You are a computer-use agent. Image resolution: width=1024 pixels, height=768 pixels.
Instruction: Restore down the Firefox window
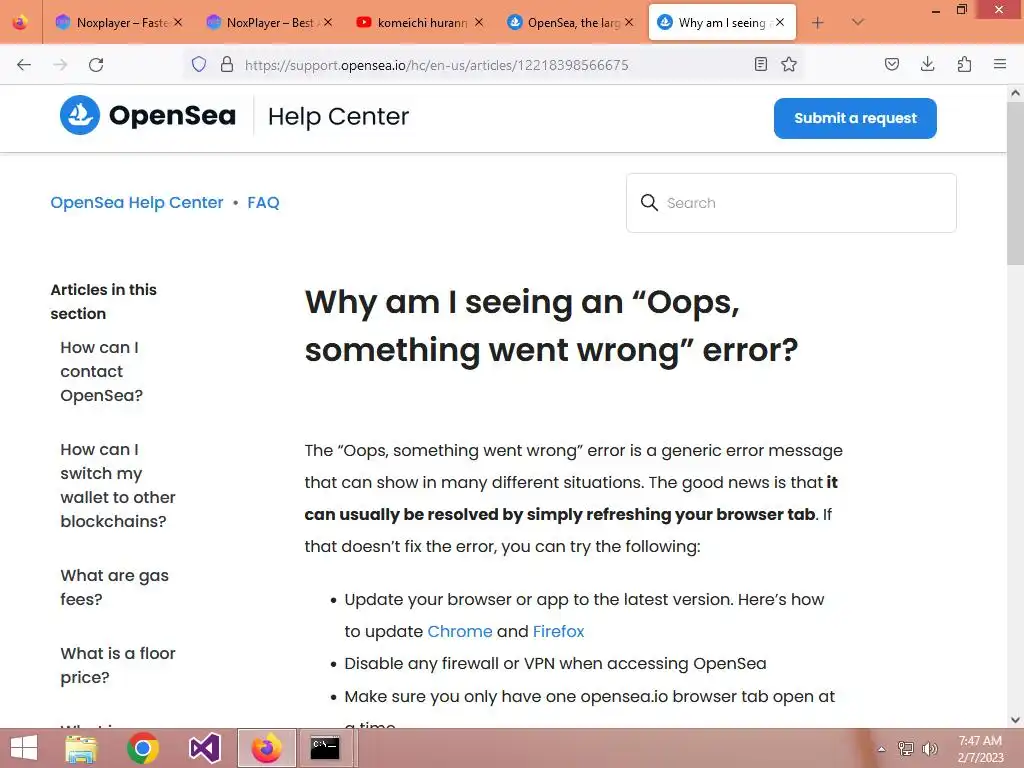point(962,10)
